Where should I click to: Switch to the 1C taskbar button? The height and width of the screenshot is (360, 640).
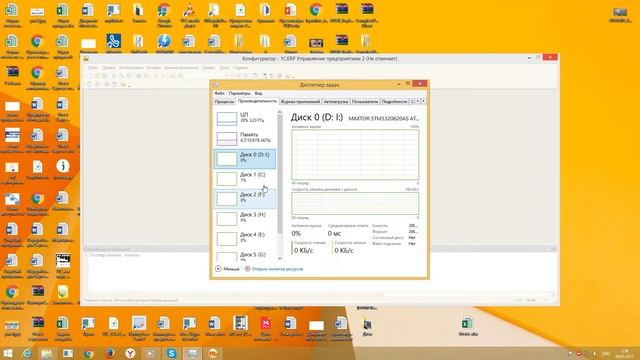coord(213,353)
